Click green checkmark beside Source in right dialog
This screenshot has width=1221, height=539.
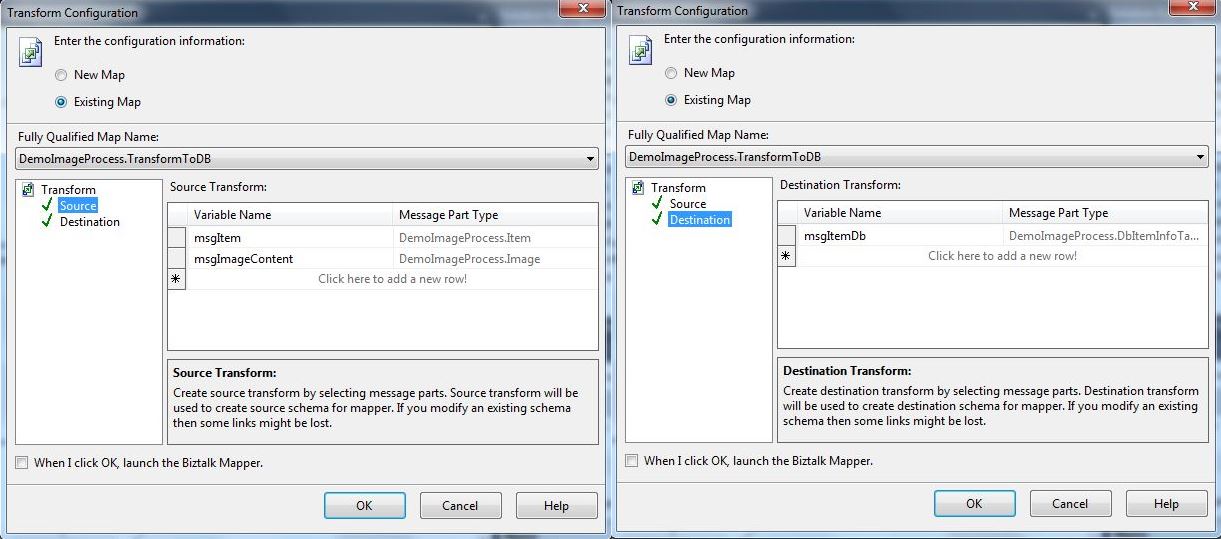click(x=657, y=203)
